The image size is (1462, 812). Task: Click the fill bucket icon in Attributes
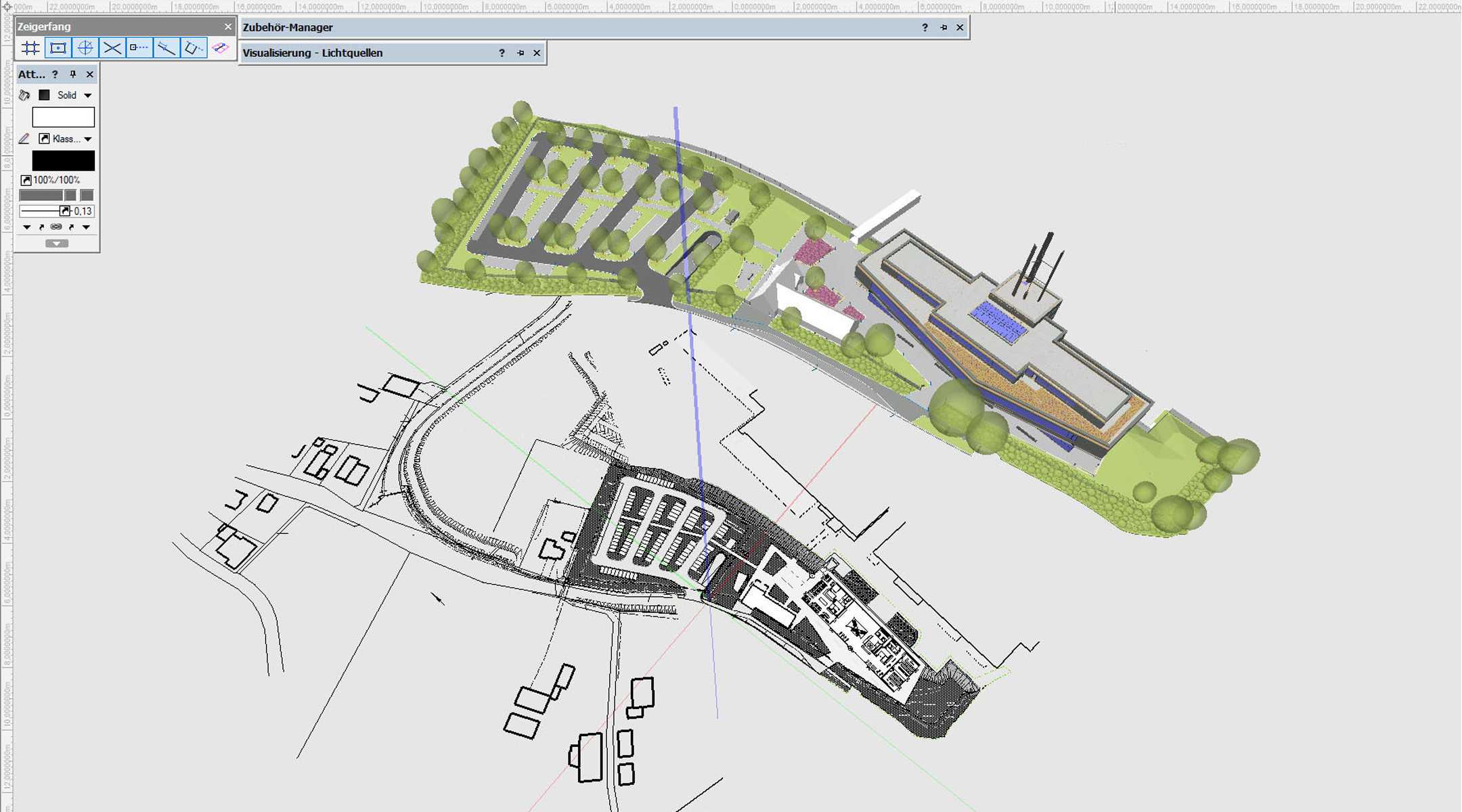click(24, 95)
